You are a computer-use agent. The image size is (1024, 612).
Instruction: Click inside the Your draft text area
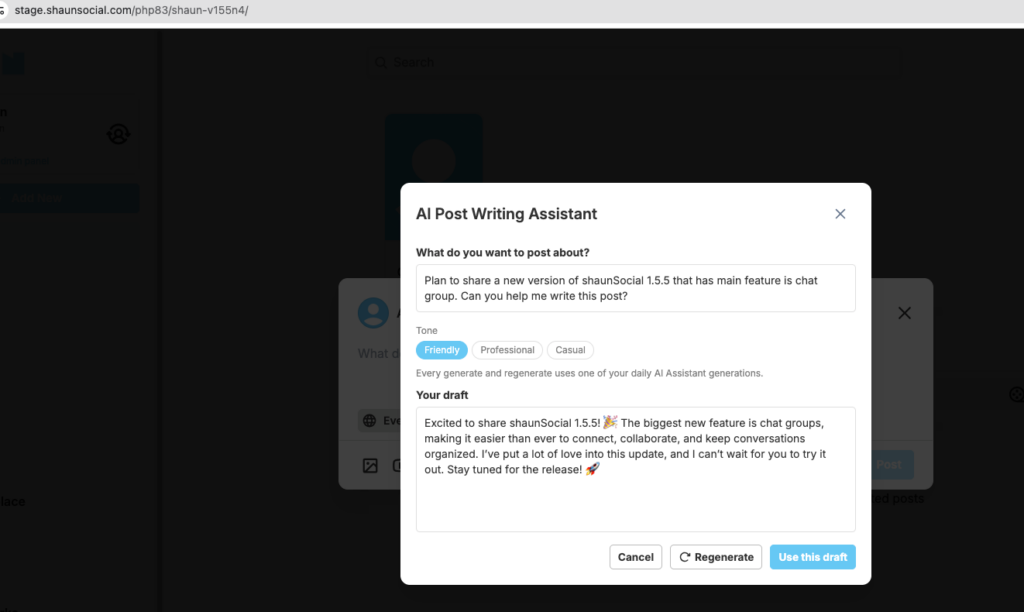tap(635, 469)
